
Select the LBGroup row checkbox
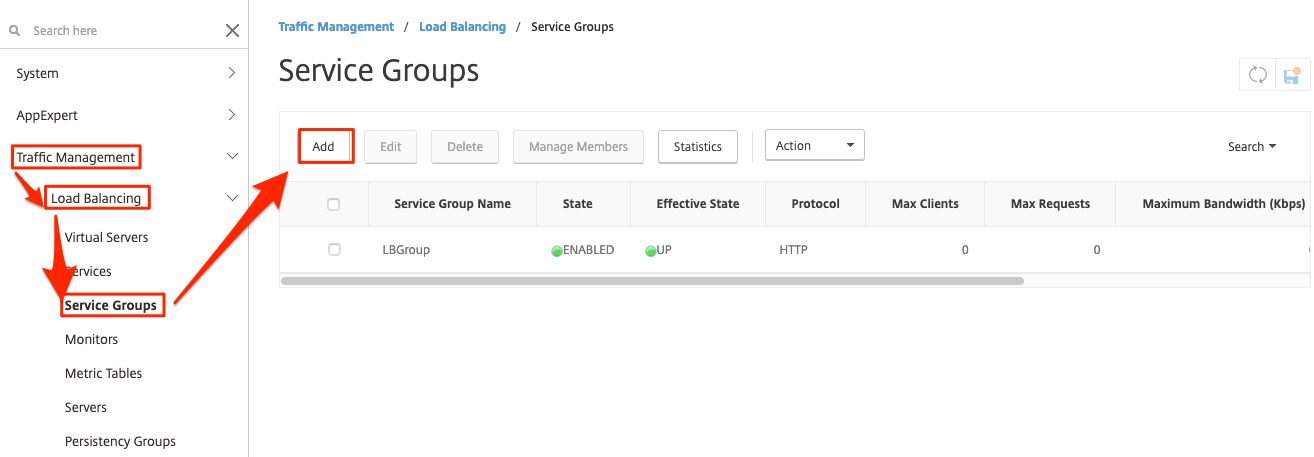pos(334,250)
